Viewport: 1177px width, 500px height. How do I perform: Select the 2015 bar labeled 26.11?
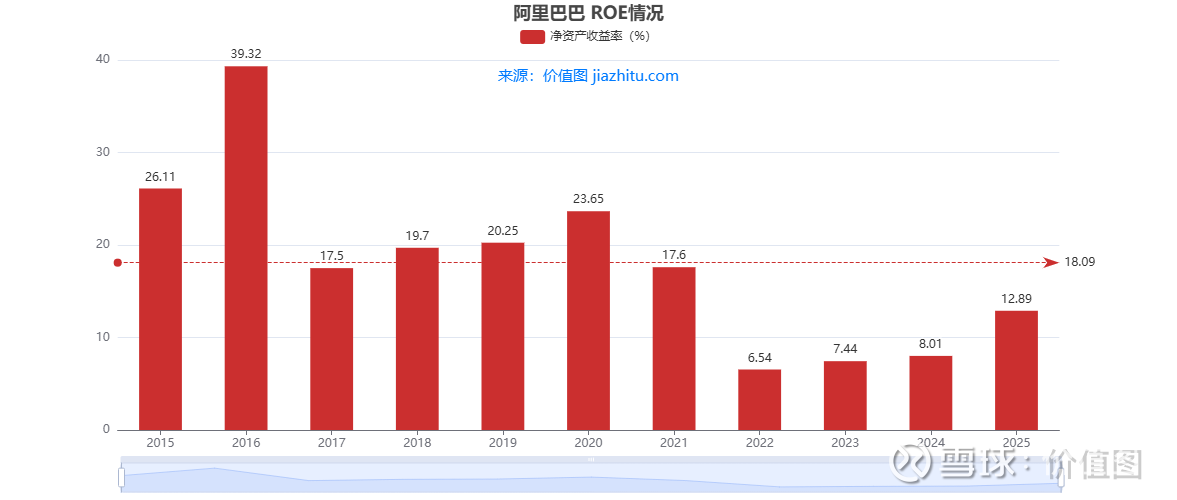tap(161, 309)
